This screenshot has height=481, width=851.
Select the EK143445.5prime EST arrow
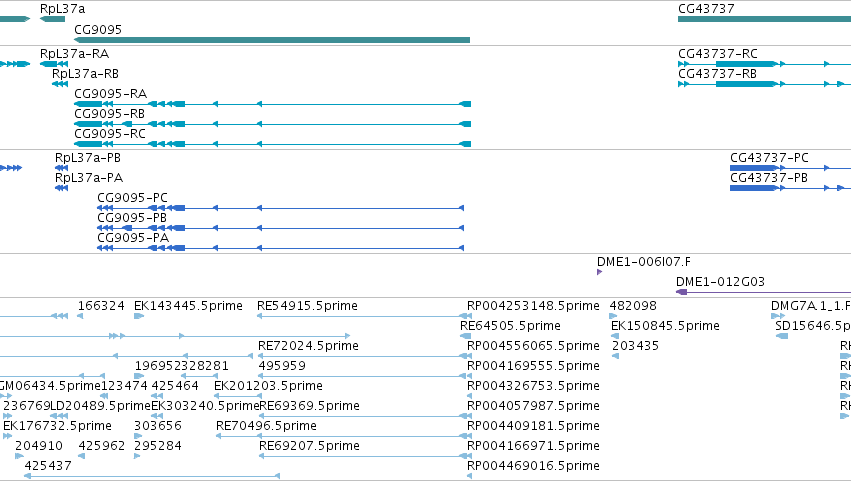click(x=139, y=316)
